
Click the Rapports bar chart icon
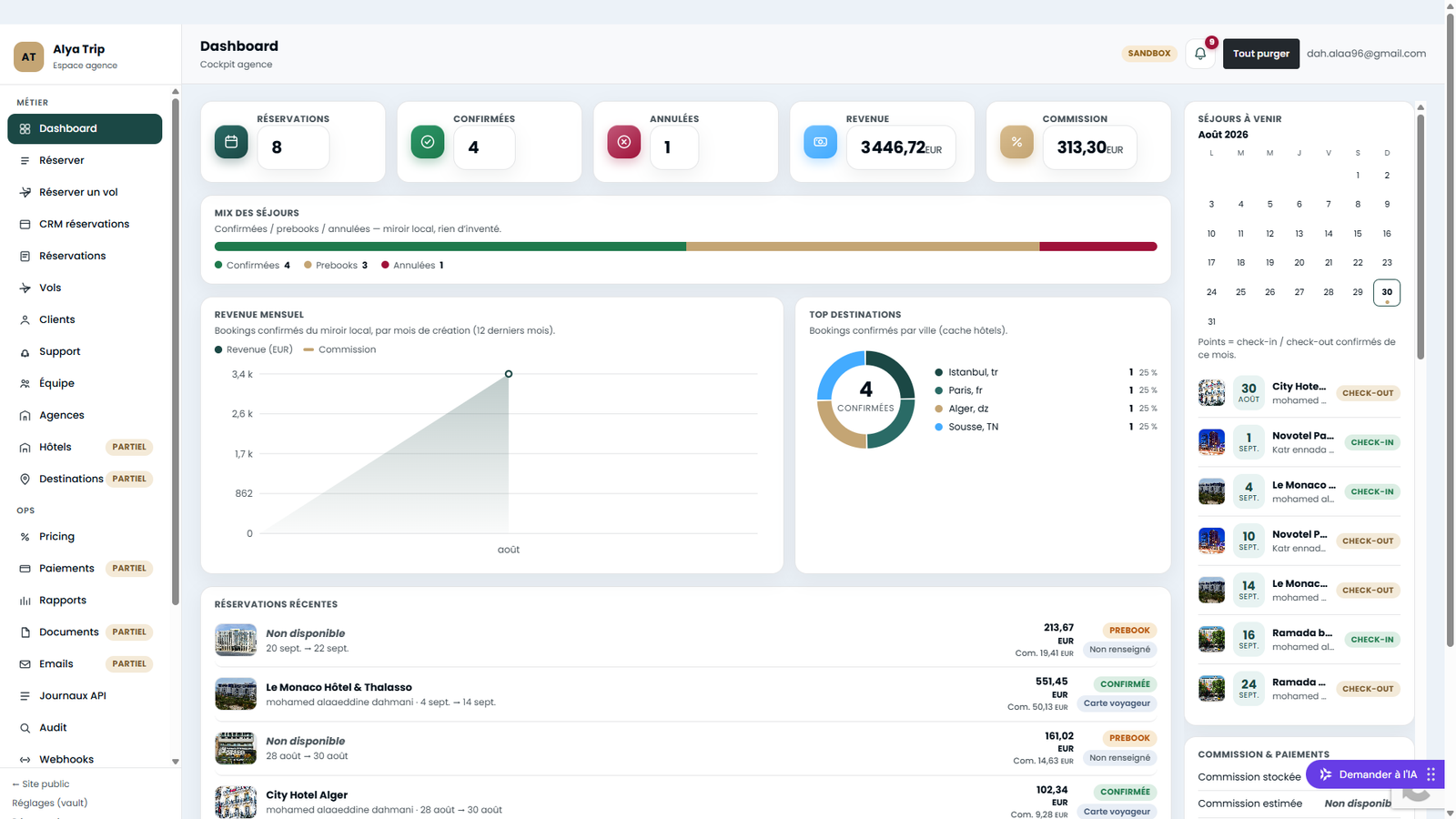click(x=25, y=601)
